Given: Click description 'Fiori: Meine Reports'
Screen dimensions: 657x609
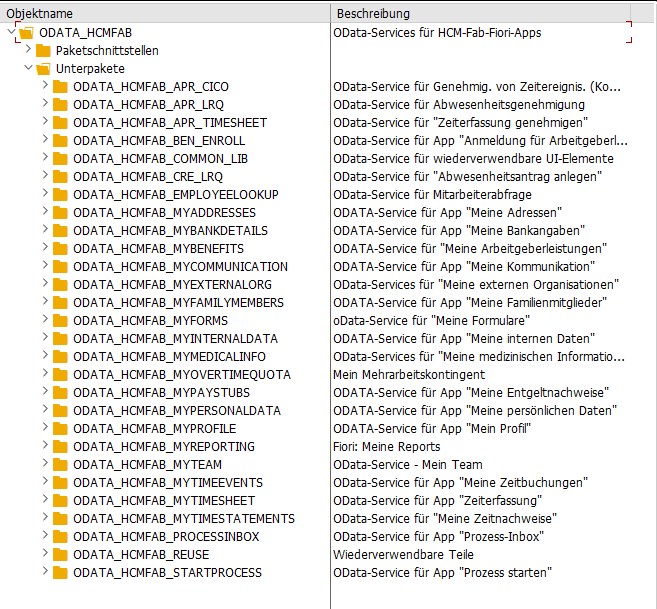Looking at the screenshot, I should pos(387,447).
